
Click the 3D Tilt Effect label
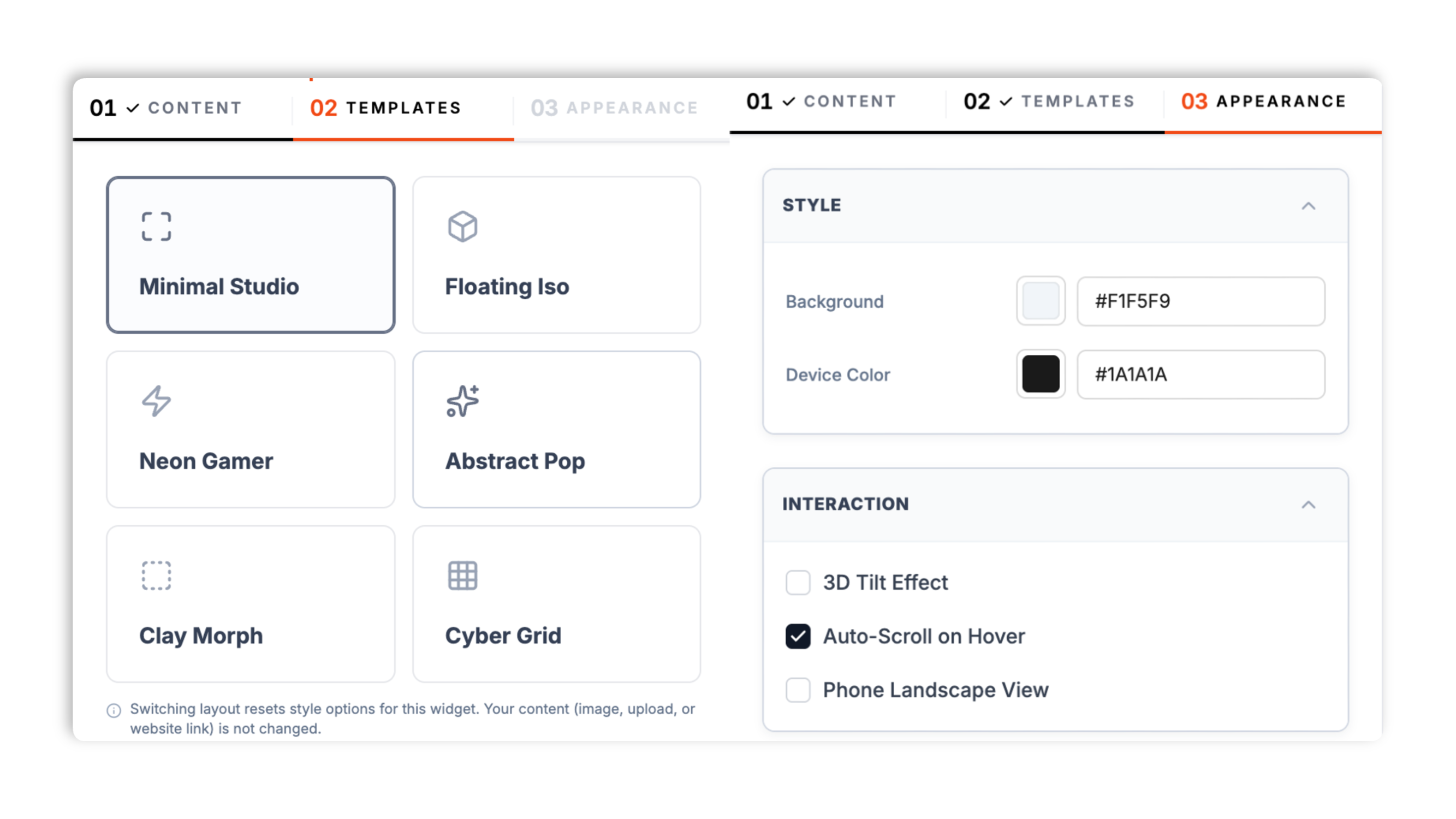pos(885,583)
